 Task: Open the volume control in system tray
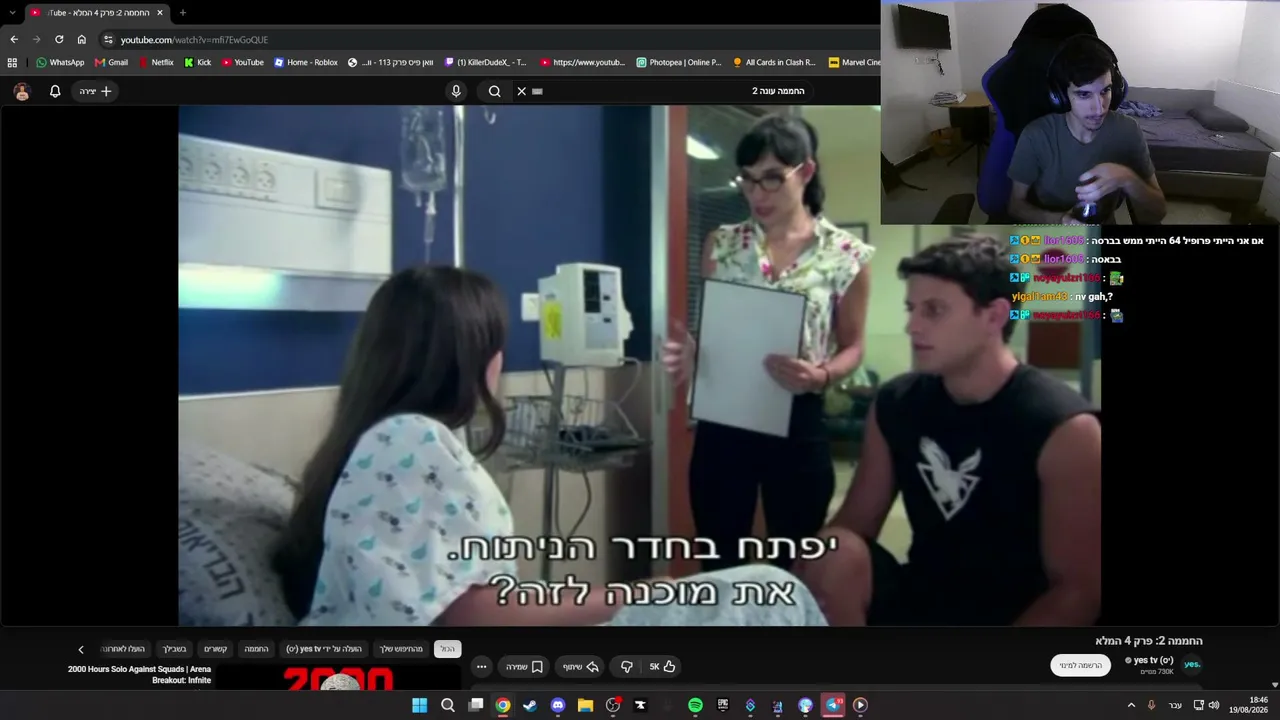coord(1214,705)
